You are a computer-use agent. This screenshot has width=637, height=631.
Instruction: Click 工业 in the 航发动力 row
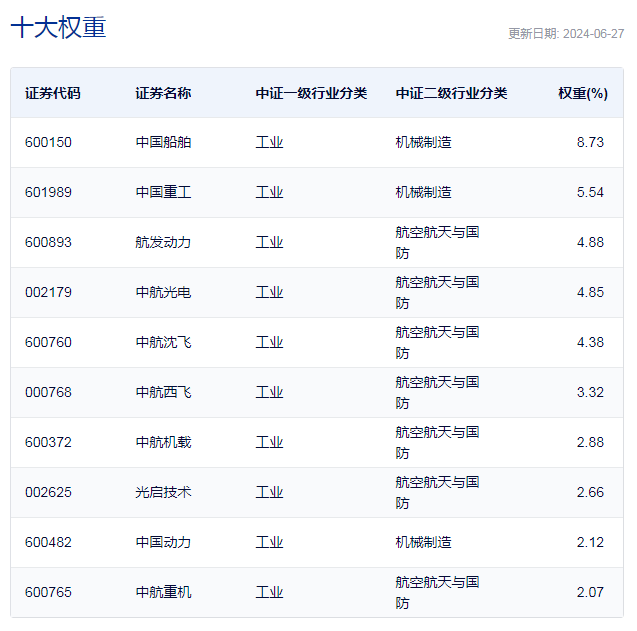tap(269, 242)
